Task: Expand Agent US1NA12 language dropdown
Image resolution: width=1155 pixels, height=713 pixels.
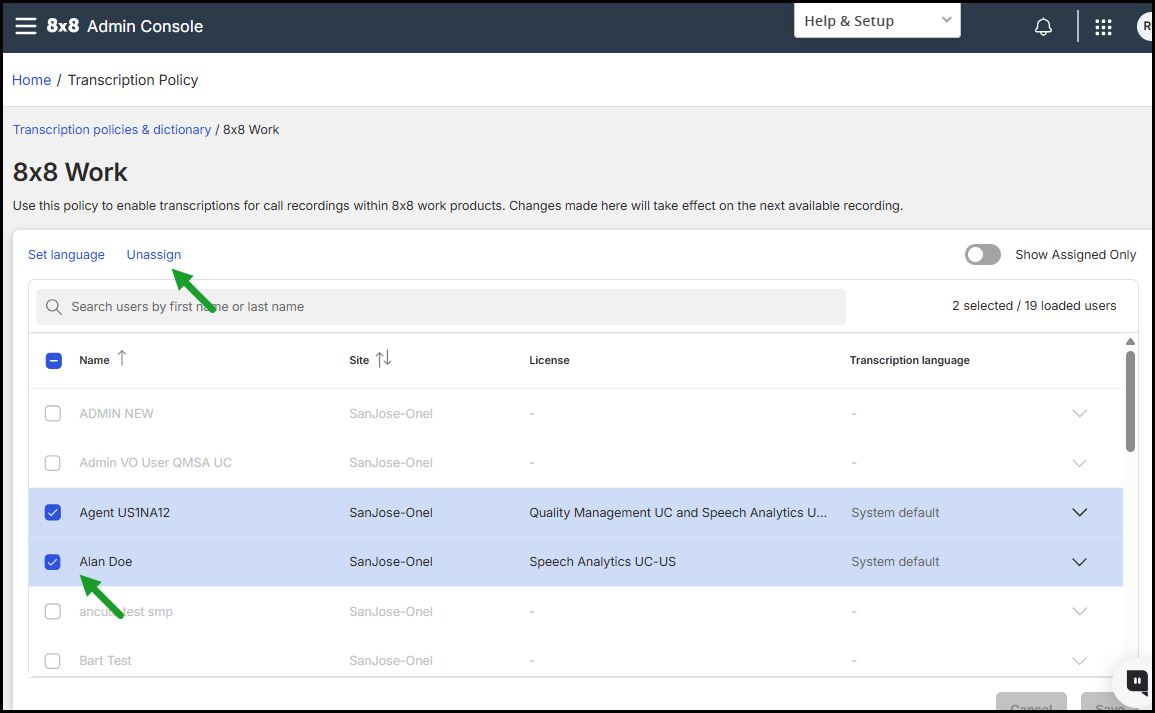Action: point(1079,513)
